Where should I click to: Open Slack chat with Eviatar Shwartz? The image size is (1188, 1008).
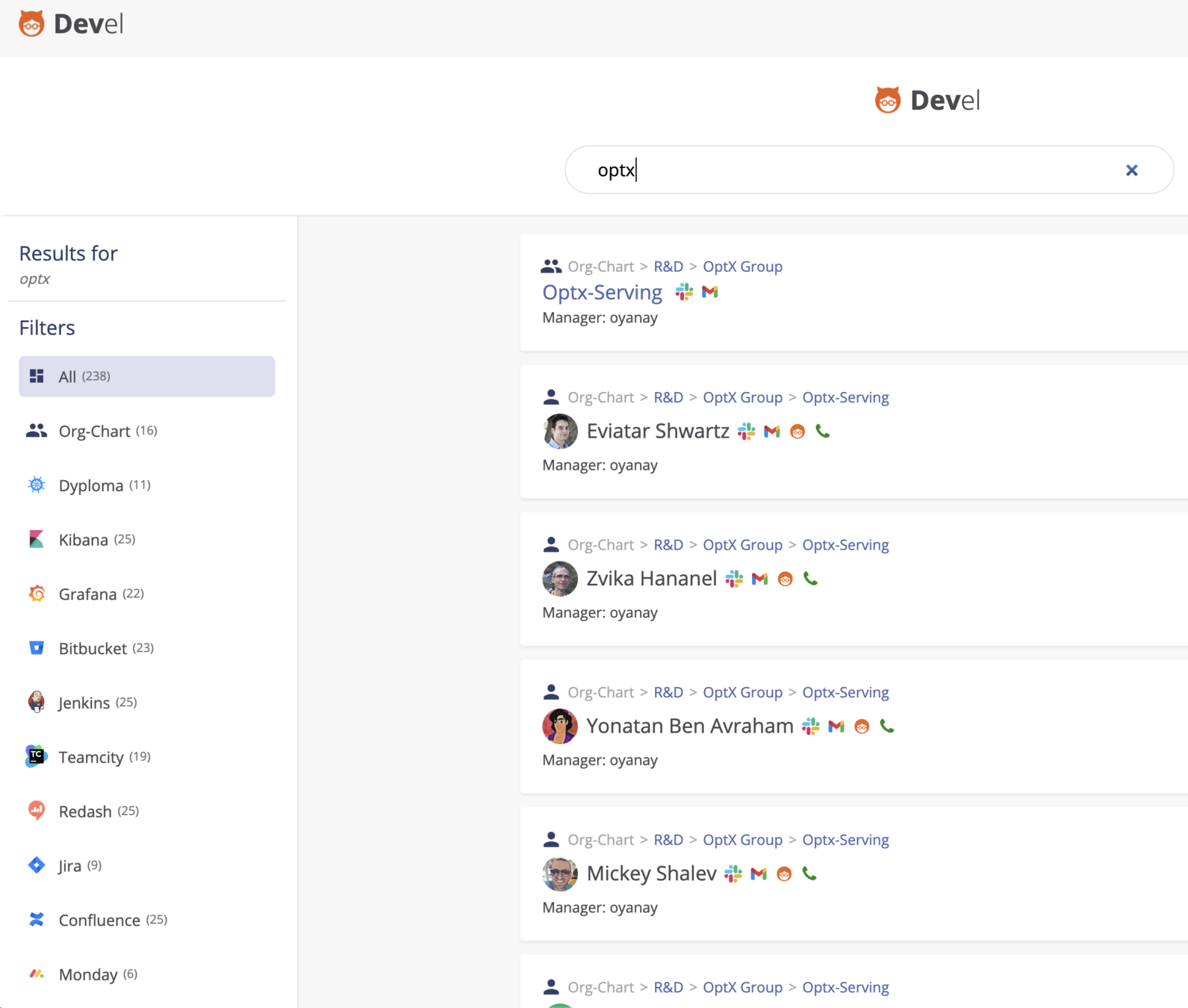[x=746, y=432]
